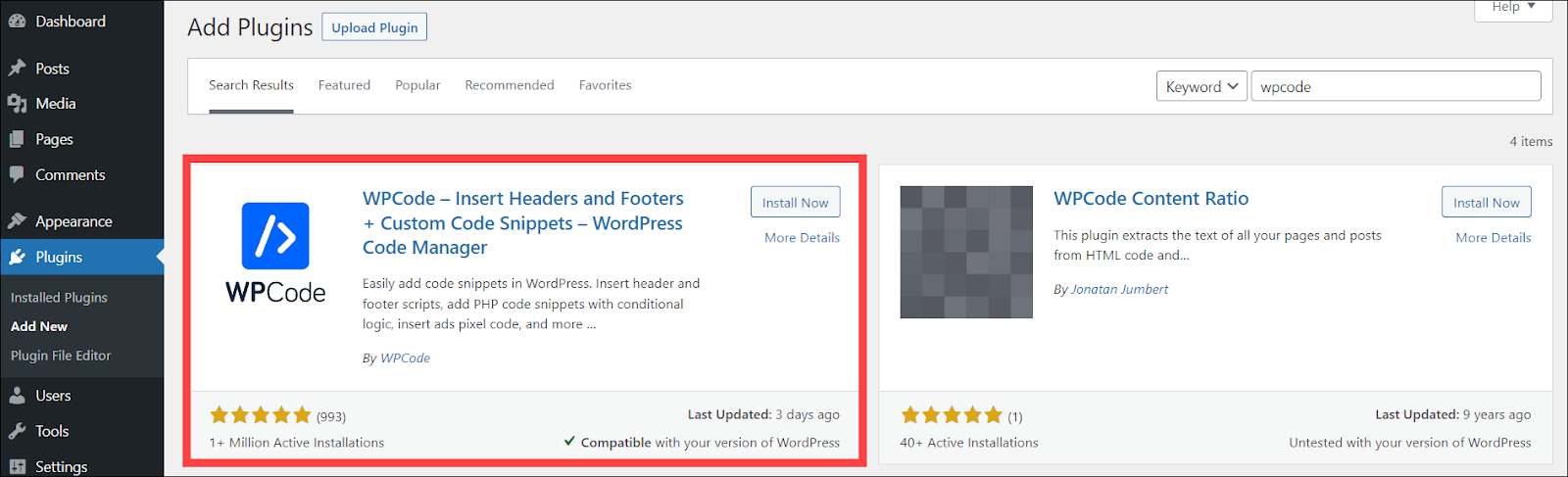1568x477 pixels.
Task: Open the WPCode Insert Headers title link
Action: click(x=523, y=223)
